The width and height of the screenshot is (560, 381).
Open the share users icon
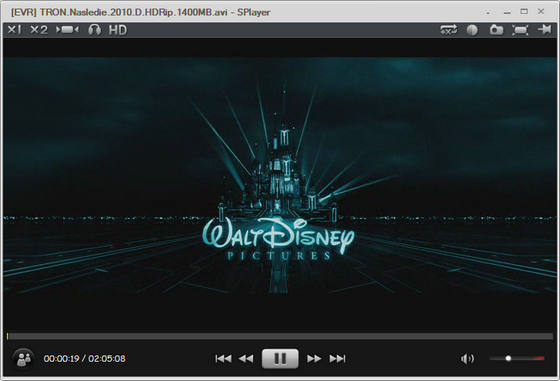tap(24, 359)
